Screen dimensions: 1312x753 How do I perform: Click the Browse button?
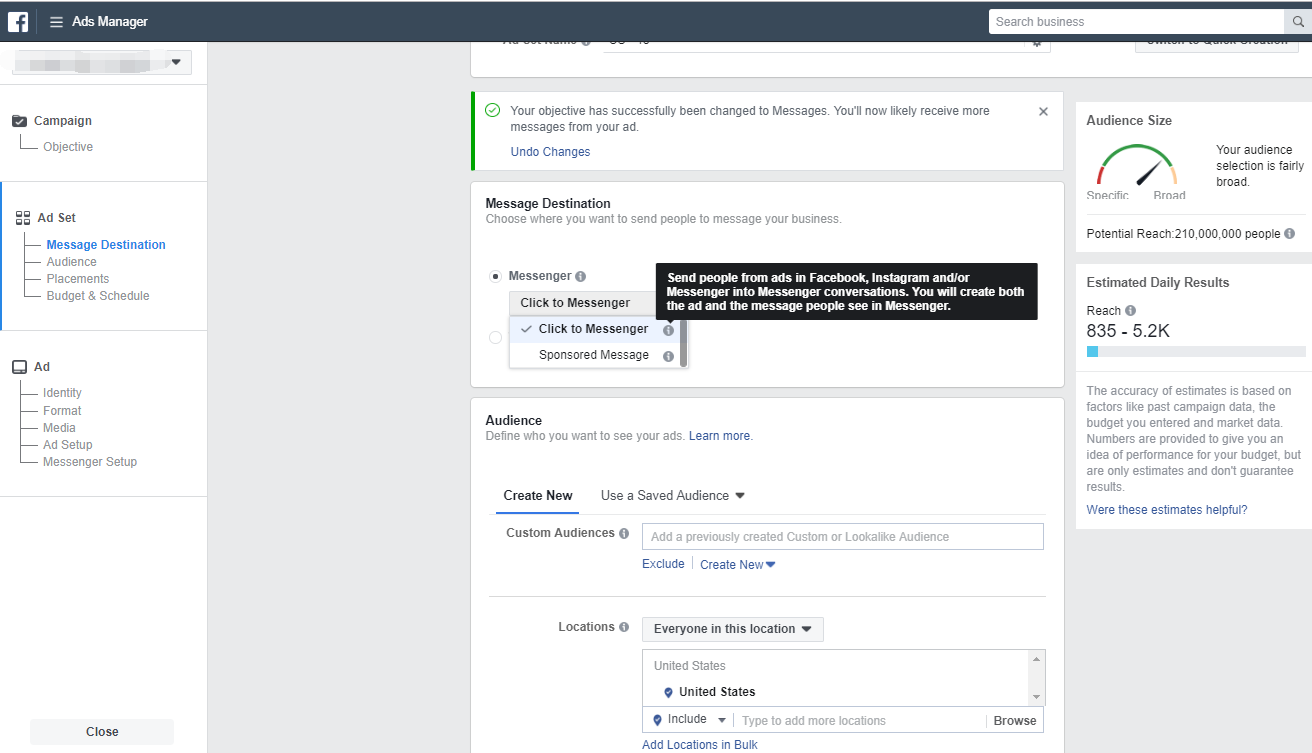[x=1015, y=721]
